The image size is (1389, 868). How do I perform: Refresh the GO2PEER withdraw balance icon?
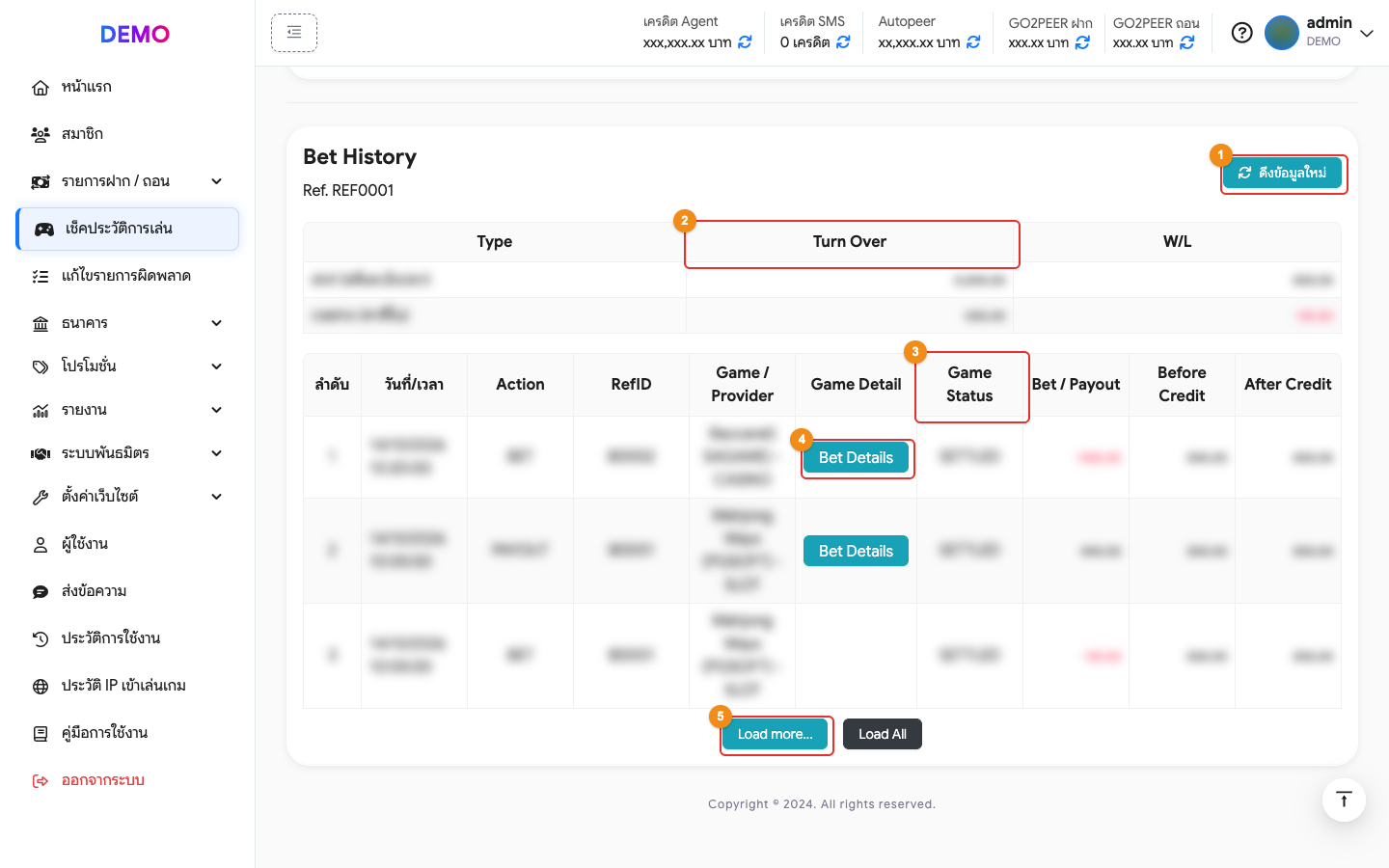pyautogui.click(x=1187, y=42)
